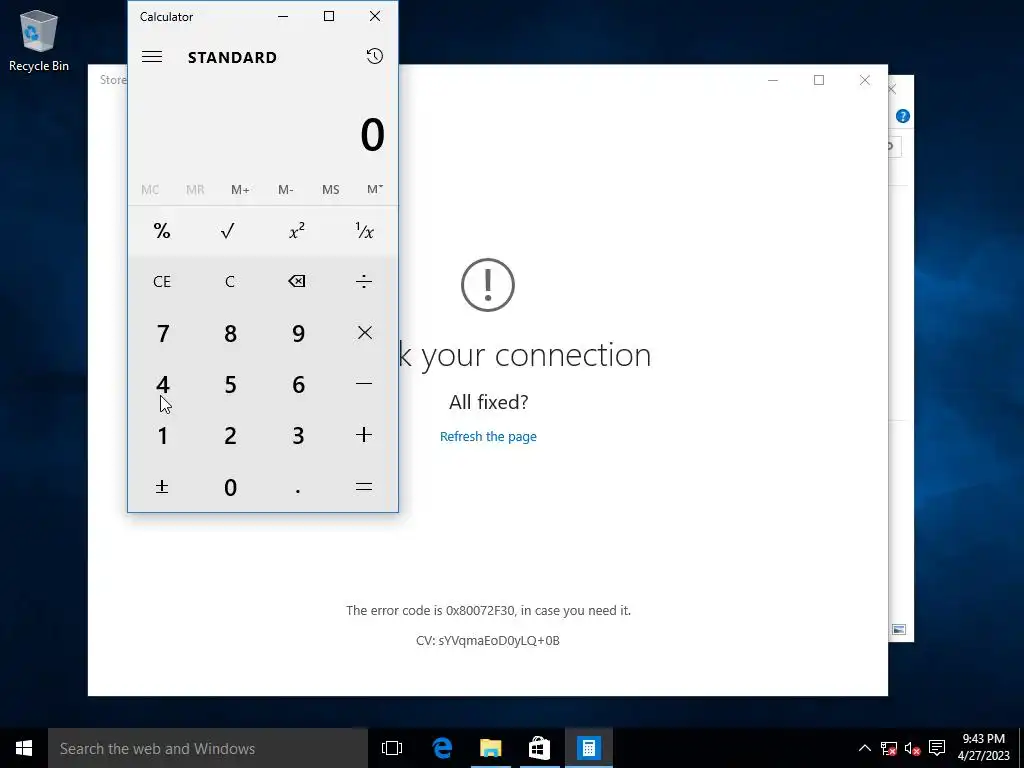1024x768 pixels.
Task: Click the Search the web and Windows box
Action: pos(208,748)
